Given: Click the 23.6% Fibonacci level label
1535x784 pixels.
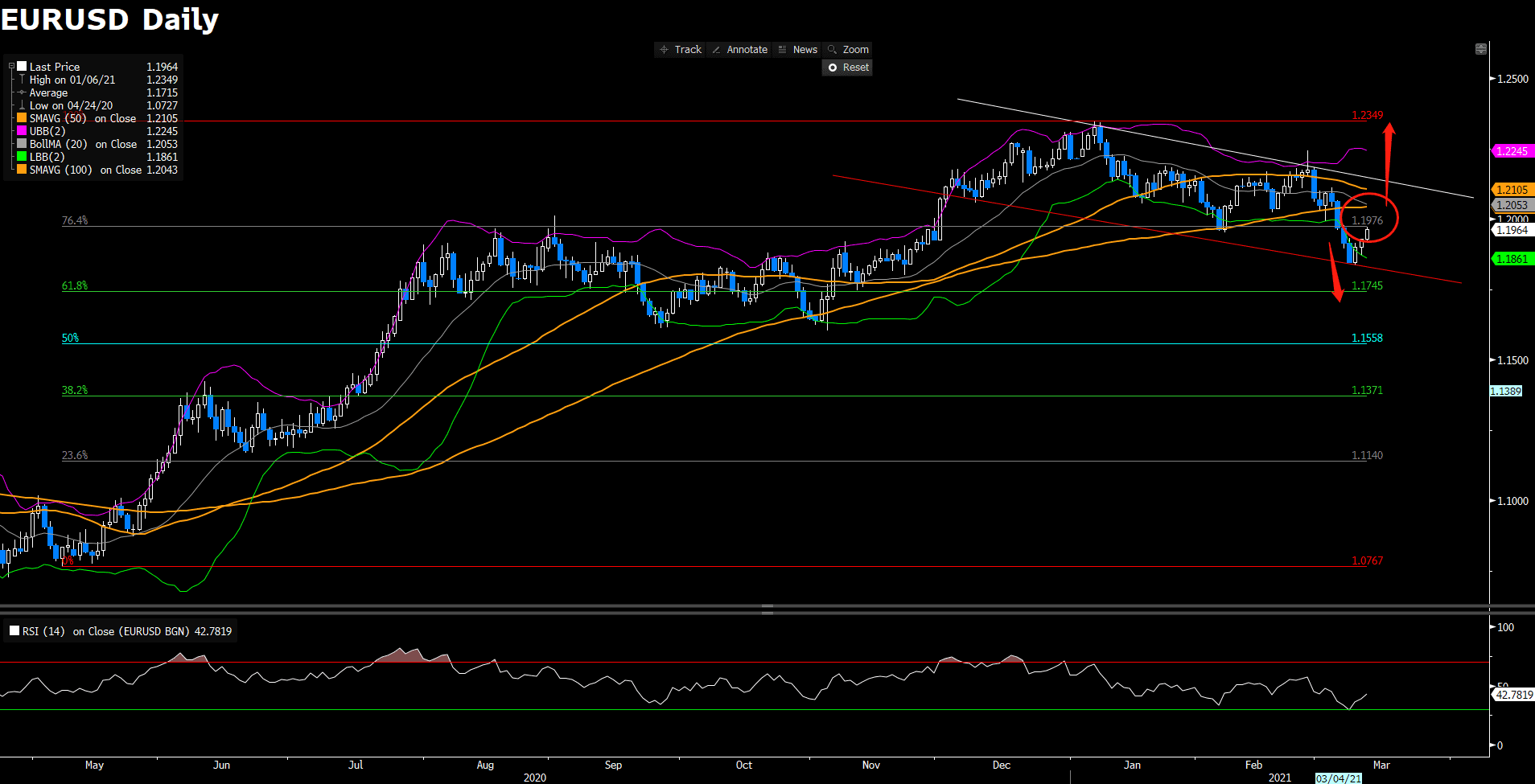Looking at the screenshot, I should click(75, 455).
